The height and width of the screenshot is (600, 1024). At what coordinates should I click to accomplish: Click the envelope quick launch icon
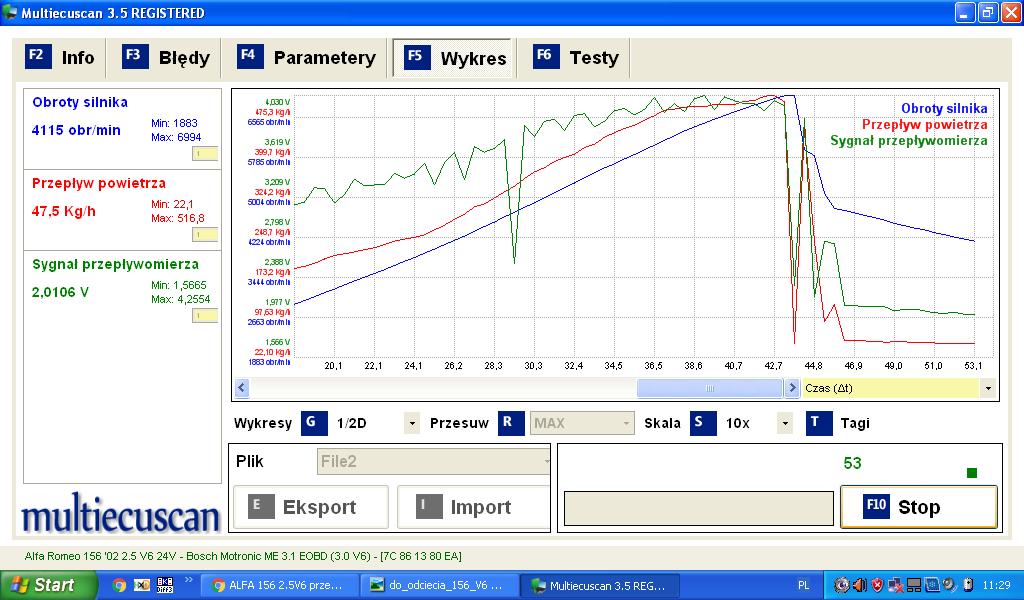click(x=142, y=585)
